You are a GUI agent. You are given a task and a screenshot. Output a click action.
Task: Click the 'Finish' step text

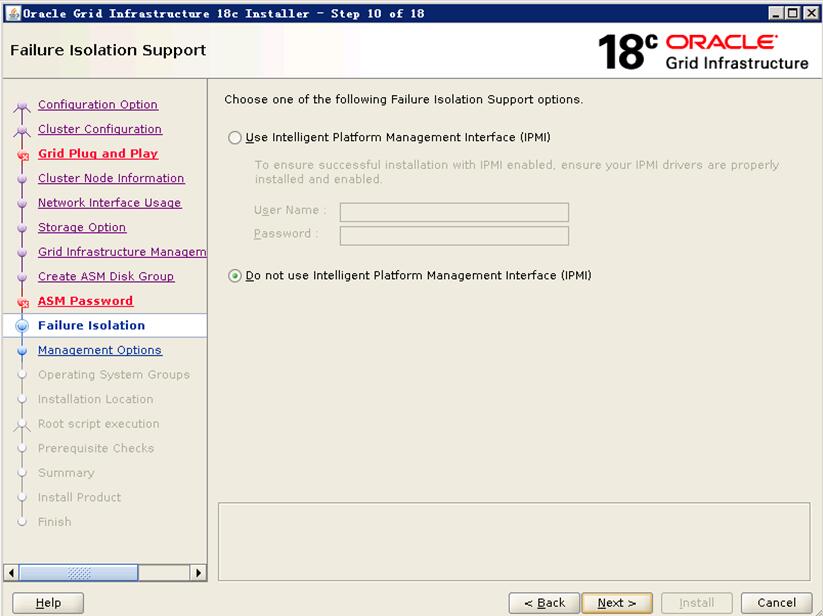tap(55, 522)
